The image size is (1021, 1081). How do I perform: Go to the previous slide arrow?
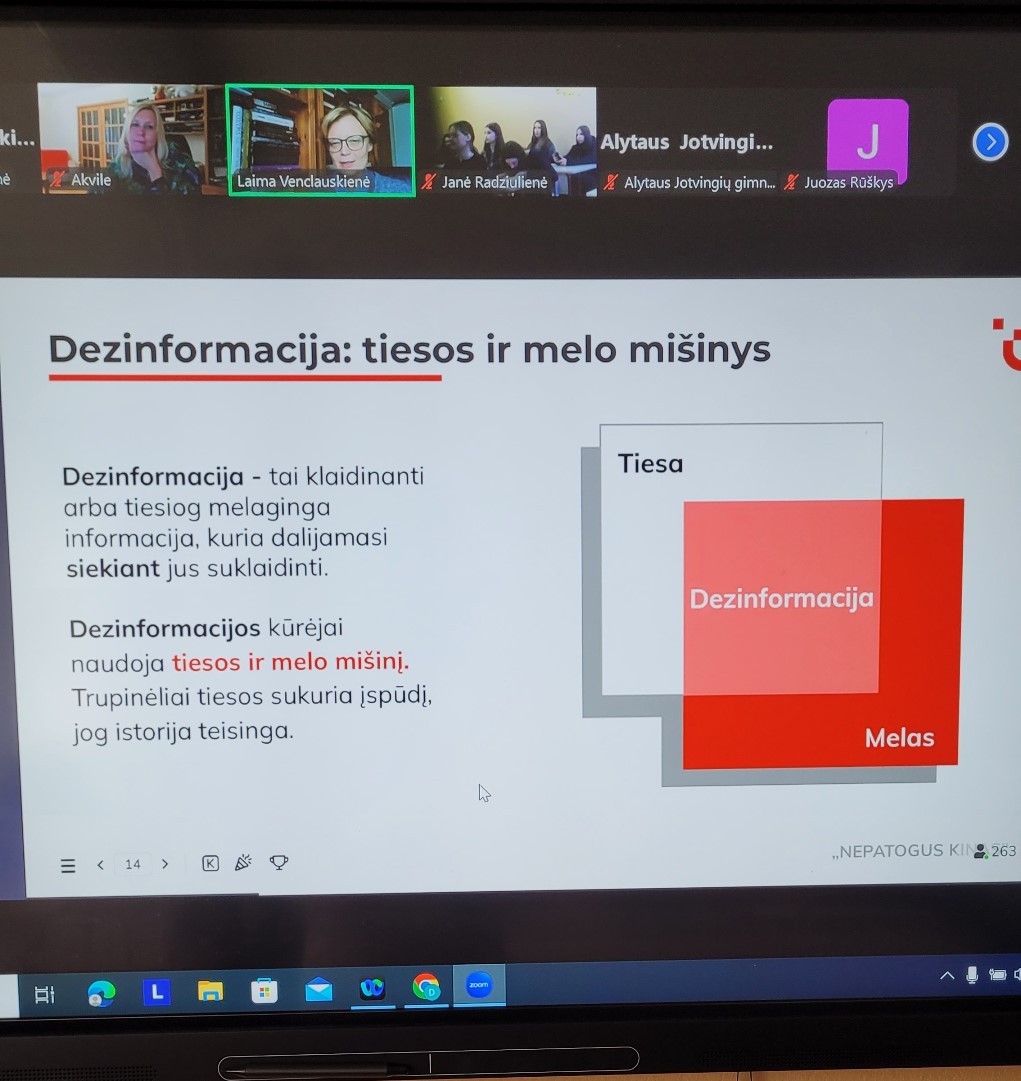tap(100, 865)
